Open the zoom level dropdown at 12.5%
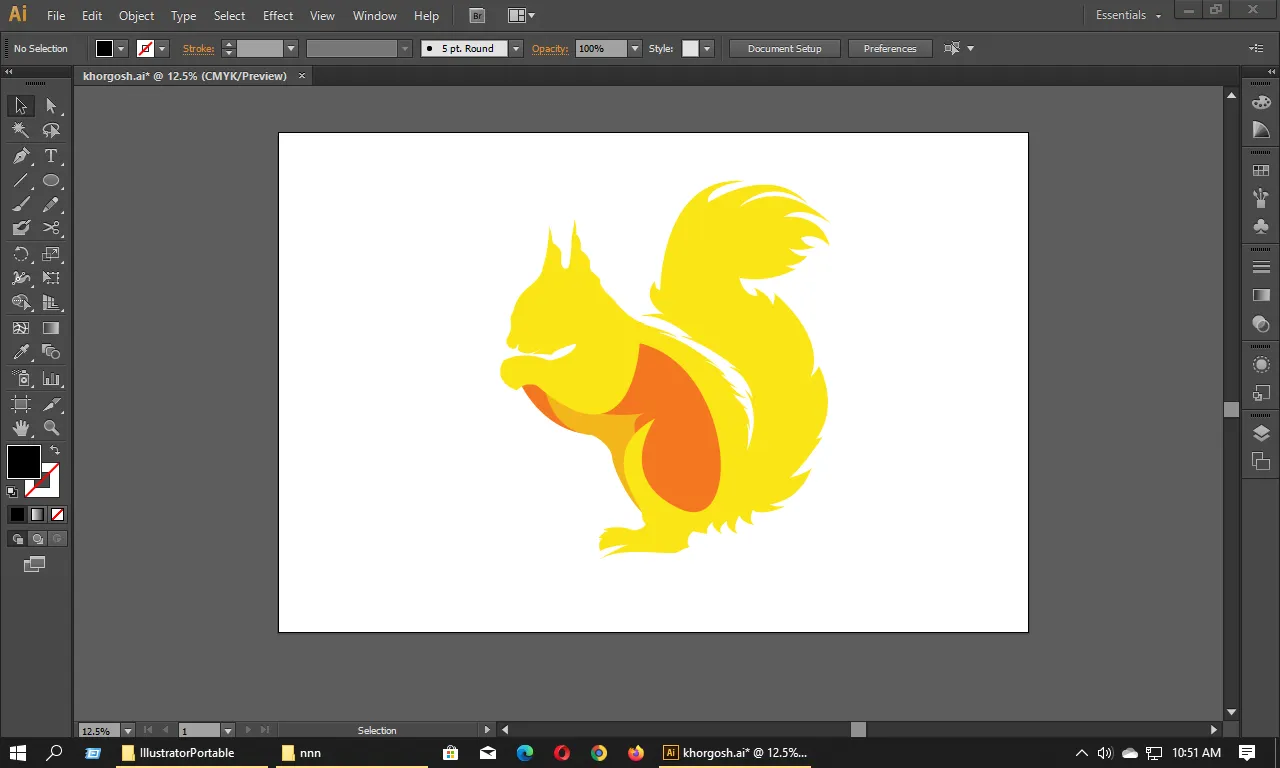1280x768 pixels. click(x=128, y=731)
